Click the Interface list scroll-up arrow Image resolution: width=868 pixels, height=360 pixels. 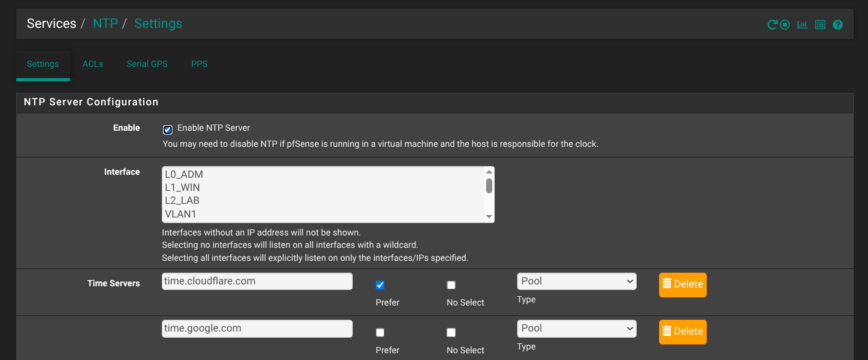[489, 172]
